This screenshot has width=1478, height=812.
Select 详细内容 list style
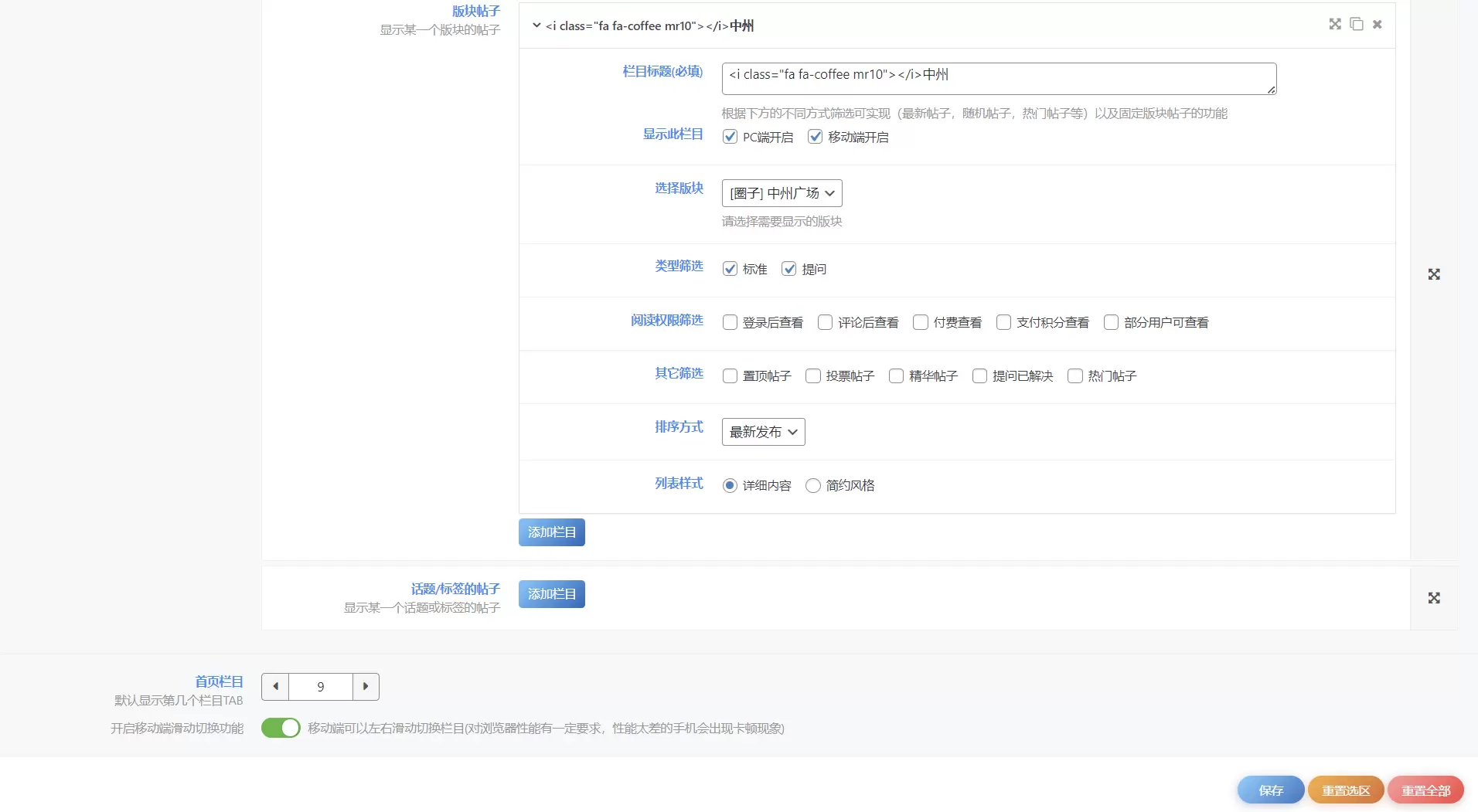tap(730, 485)
